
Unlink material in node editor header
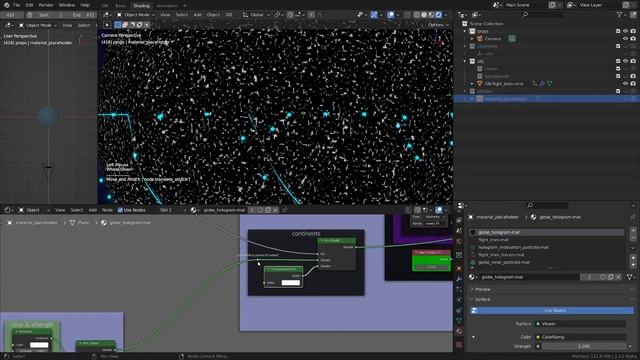click(x=276, y=210)
